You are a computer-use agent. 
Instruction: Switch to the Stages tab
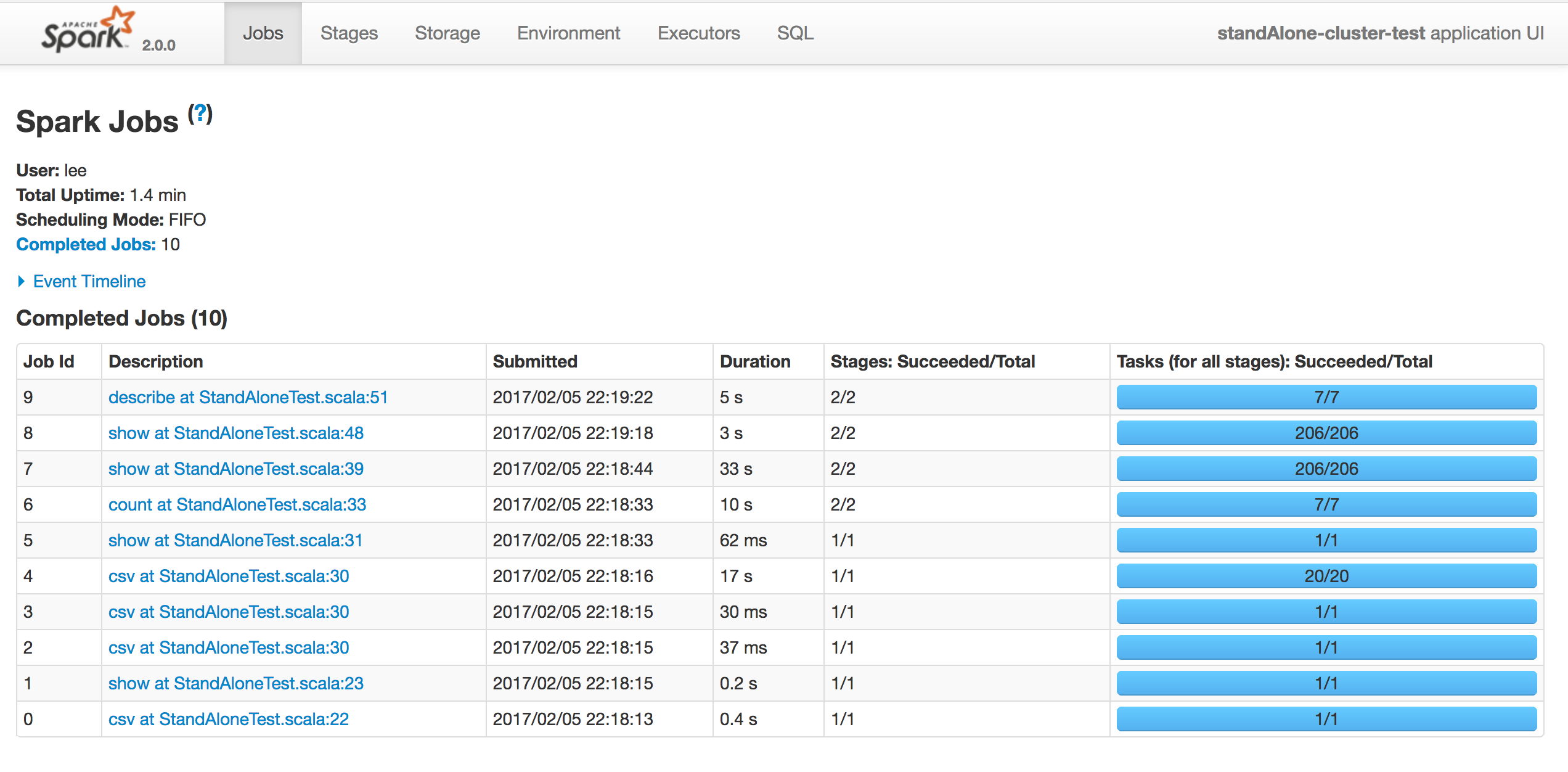(349, 33)
